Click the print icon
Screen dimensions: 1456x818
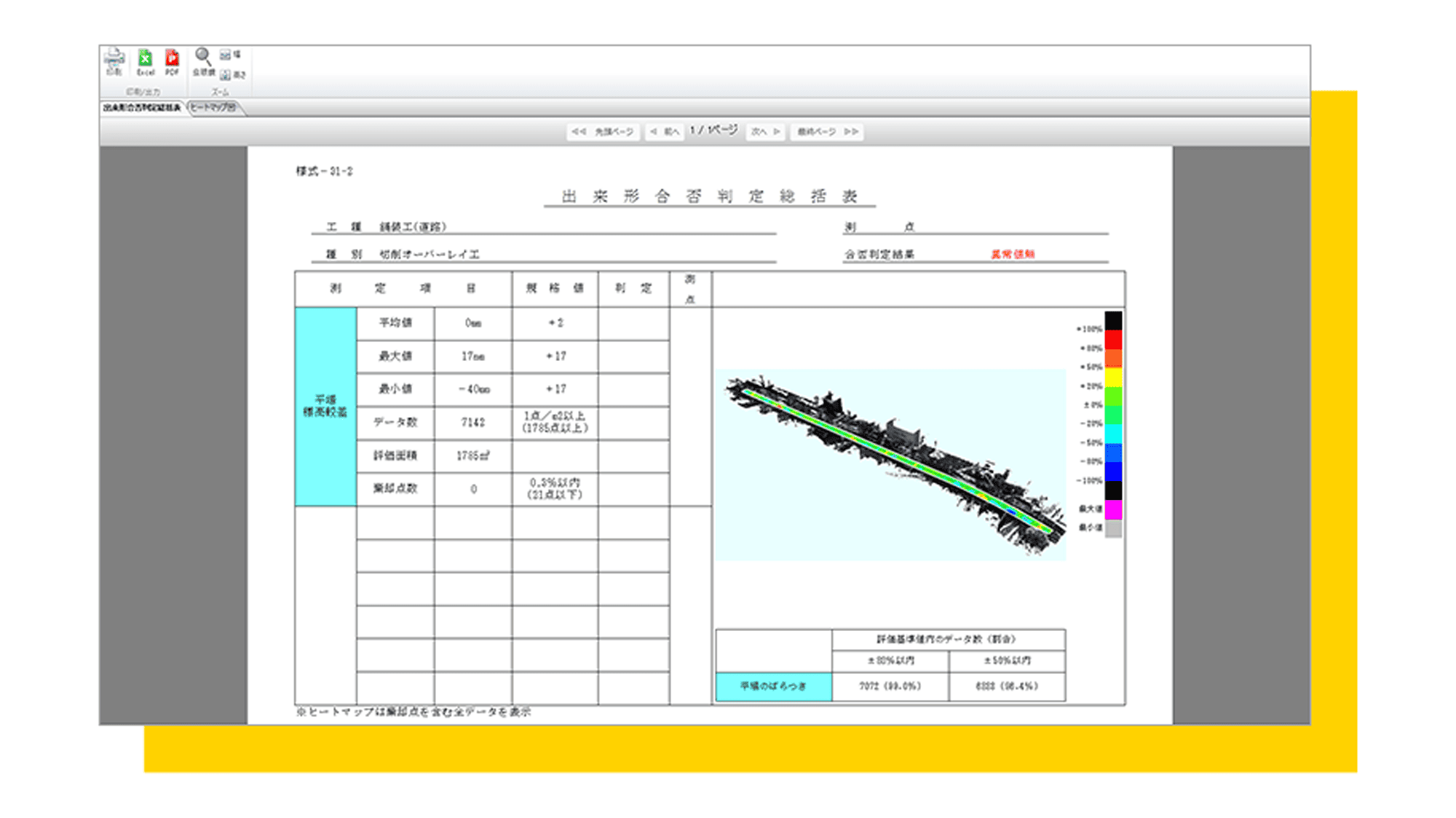(114, 61)
